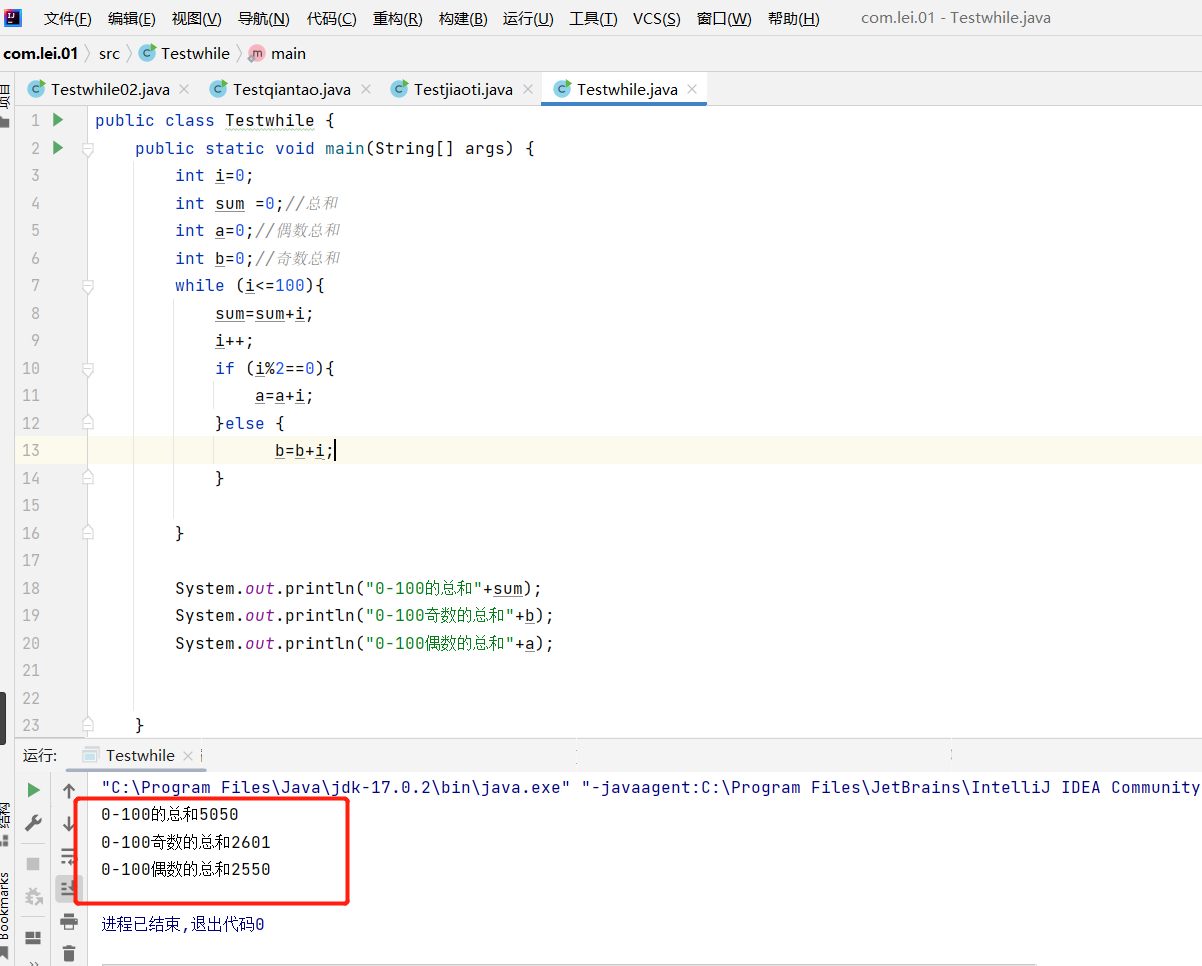Image resolution: width=1202 pixels, height=966 pixels.
Task: Click Testwhile label in the breadcrumb
Action: tap(195, 53)
